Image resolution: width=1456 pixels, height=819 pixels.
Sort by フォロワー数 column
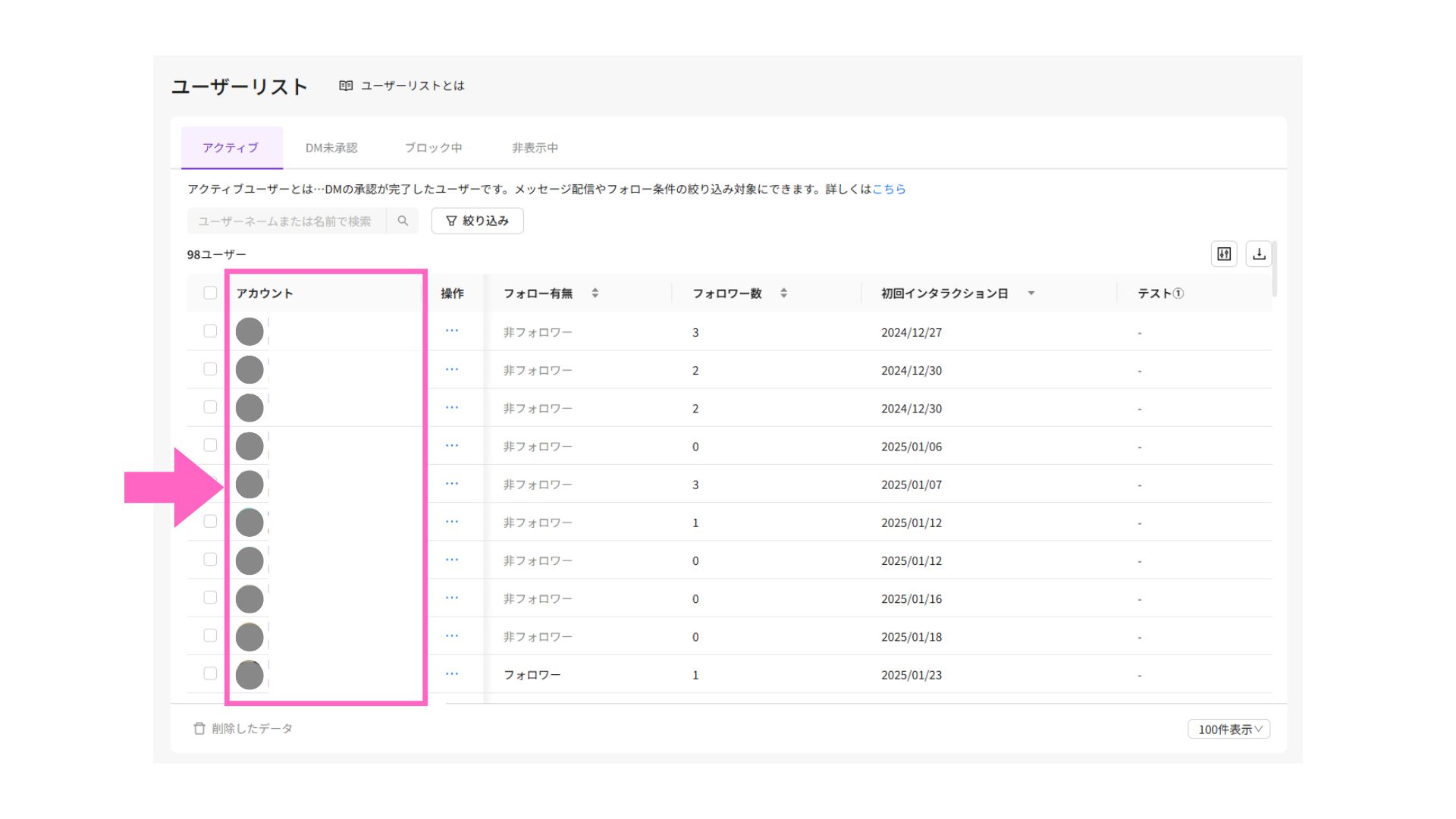pyautogui.click(x=783, y=293)
